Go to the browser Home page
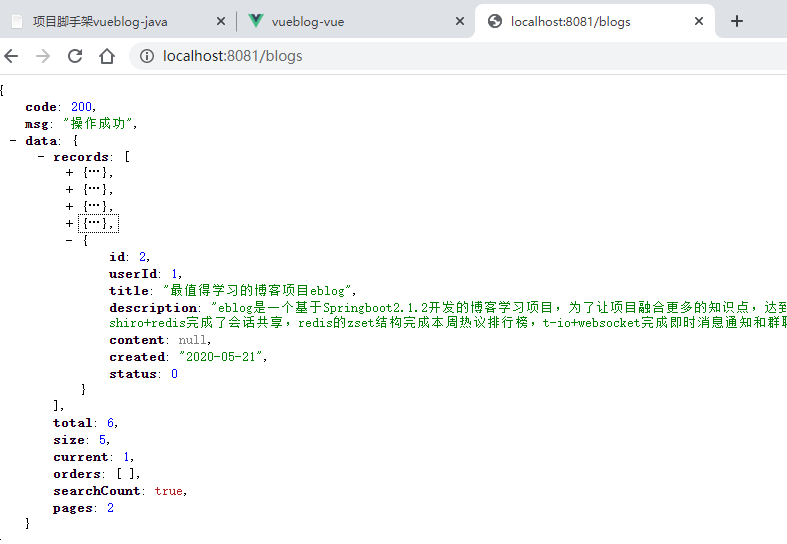This screenshot has width=787, height=544. click(x=107, y=56)
